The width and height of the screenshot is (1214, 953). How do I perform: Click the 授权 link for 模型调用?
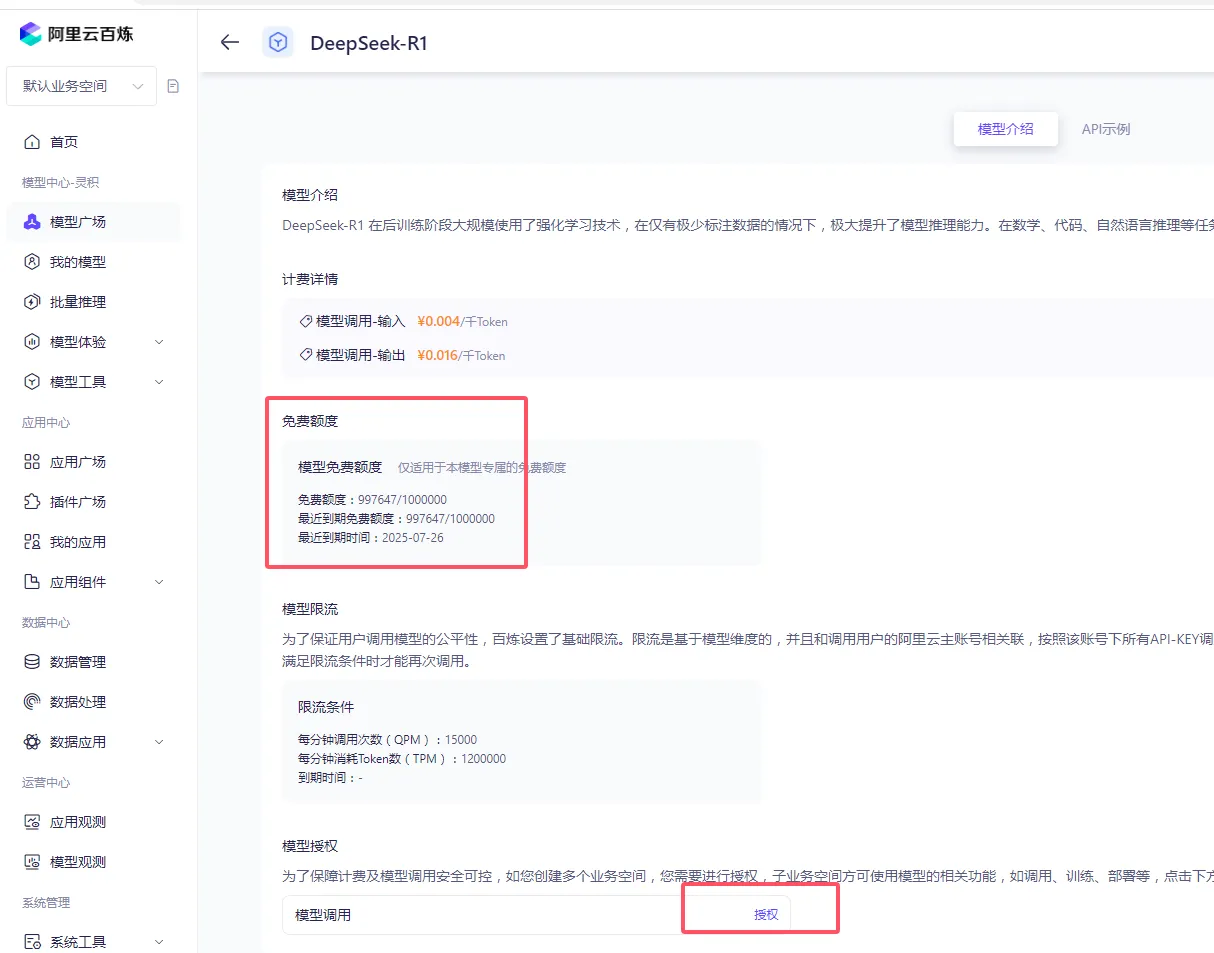point(766,914)
